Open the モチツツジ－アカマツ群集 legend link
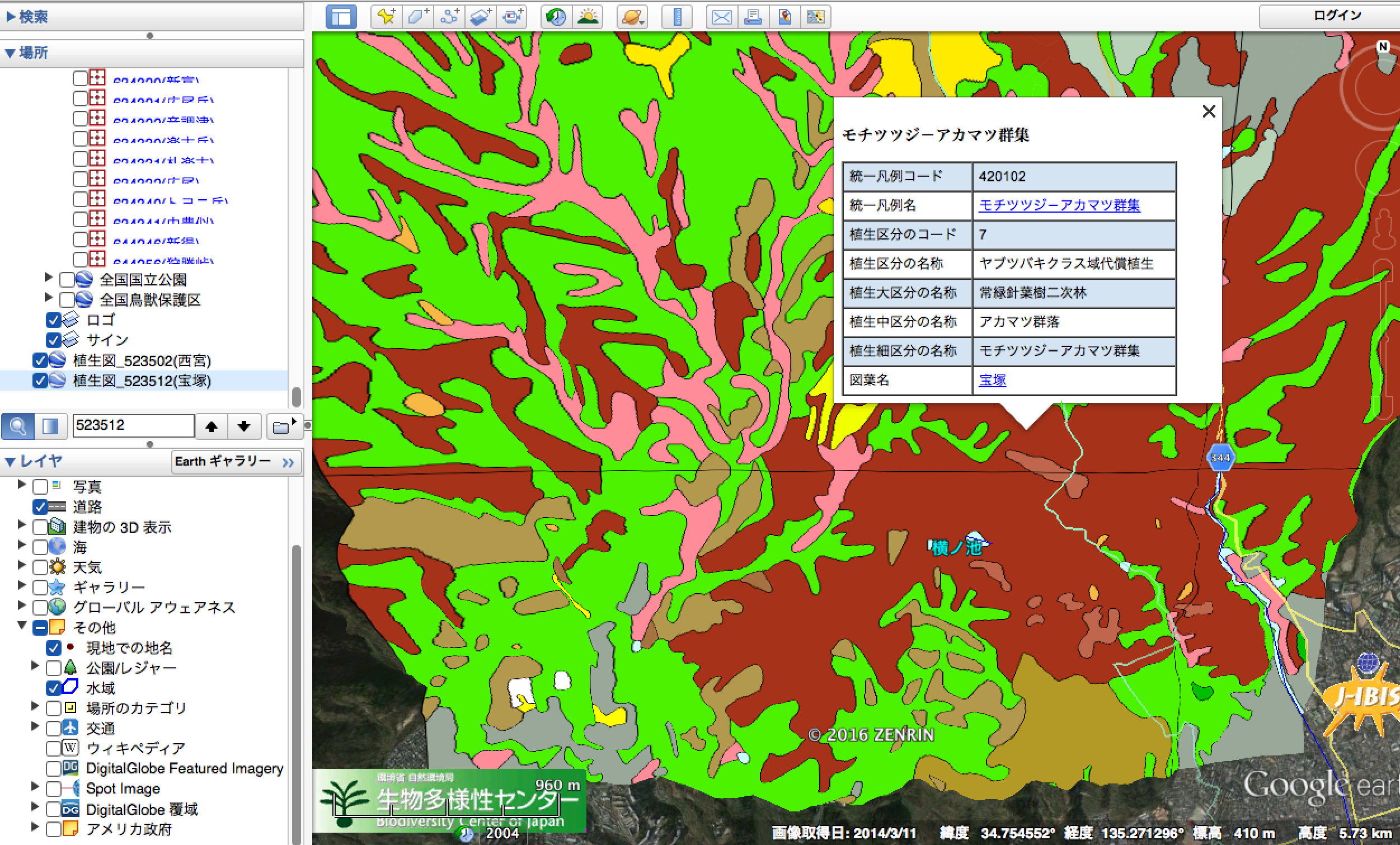This screenshot has height=845, width=1400. 1059,205
